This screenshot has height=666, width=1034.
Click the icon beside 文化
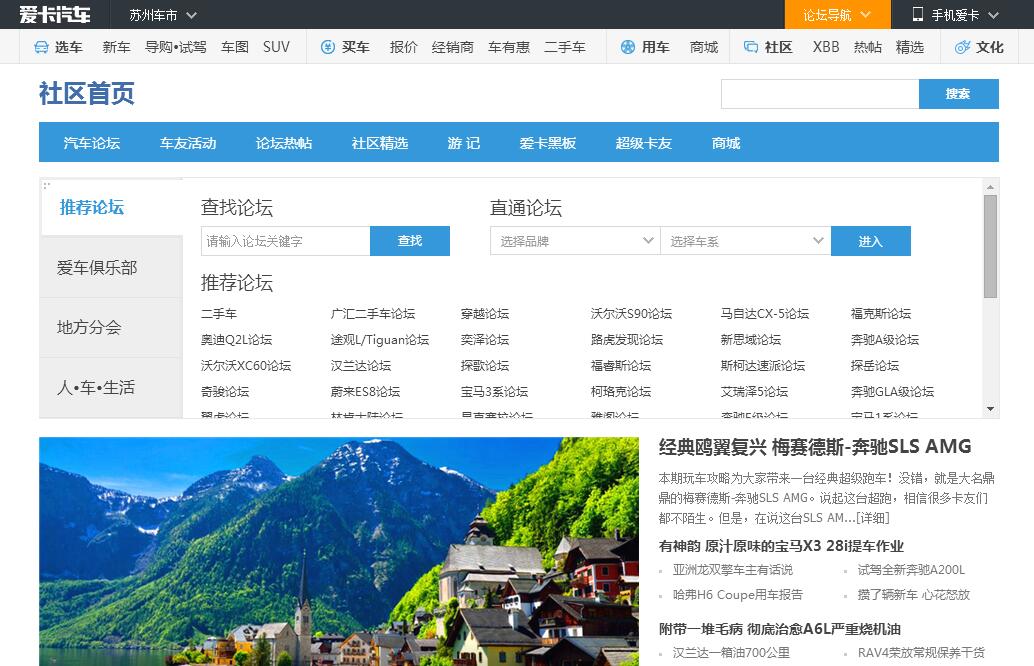point(962,47)
